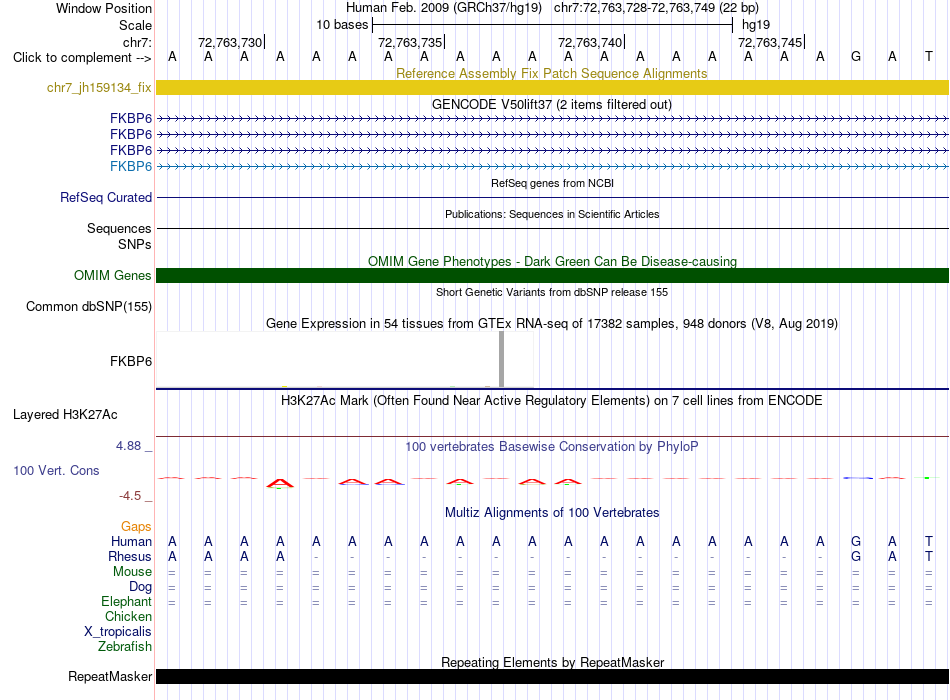Image resolution: width=950 pixels, height=700 pixels.
Task: Click the 'RefSeq Curated' track label
Action: [x=106, y=198]
